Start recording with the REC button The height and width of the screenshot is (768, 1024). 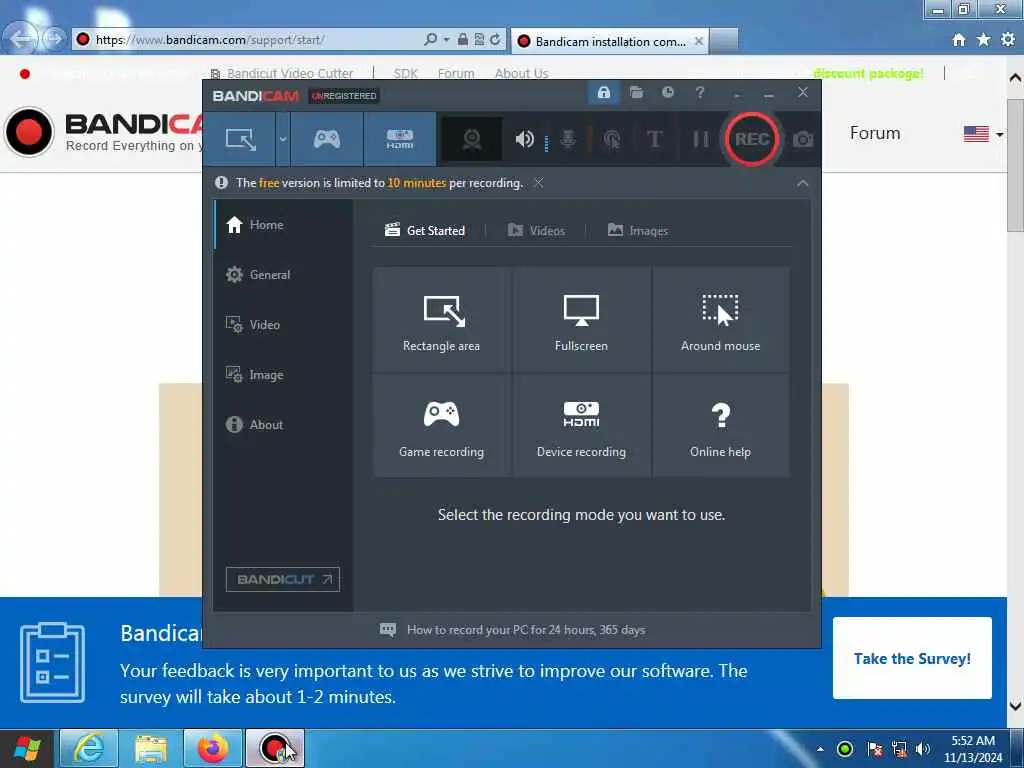coord(752,139)
